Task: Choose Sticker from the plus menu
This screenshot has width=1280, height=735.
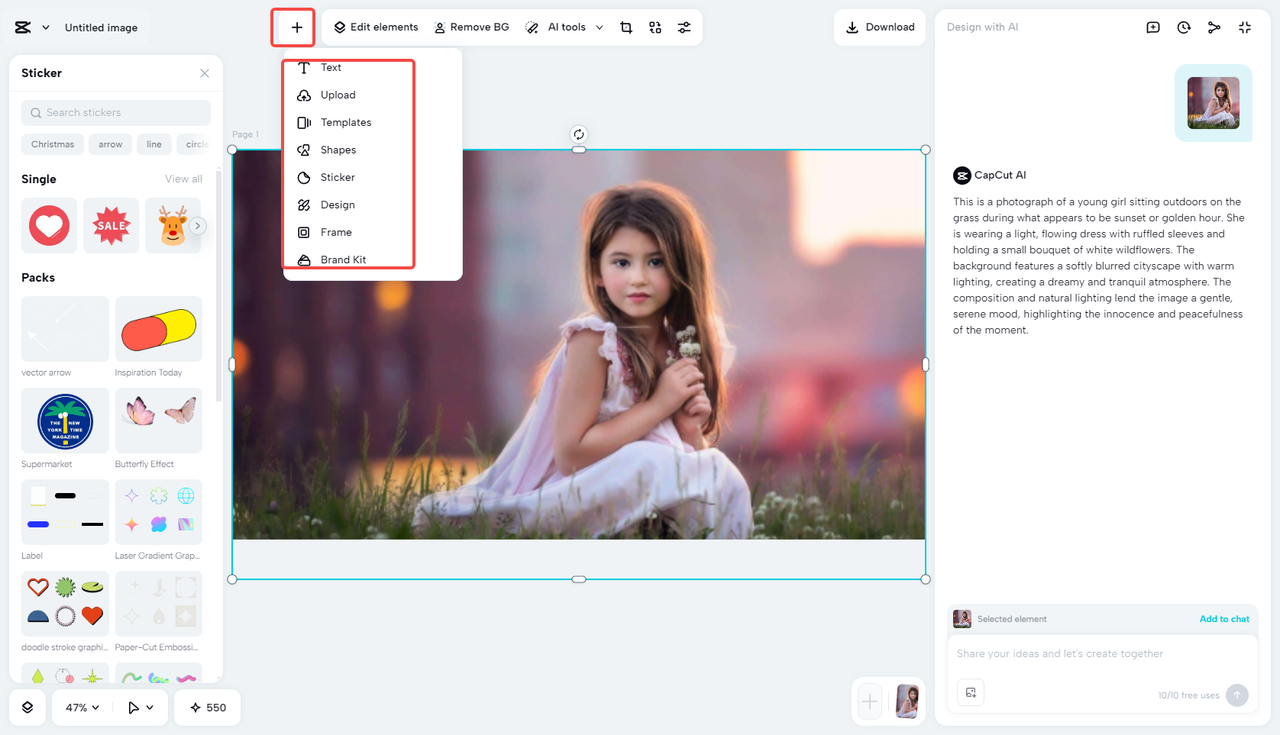Action: click(x=337, y=177)
